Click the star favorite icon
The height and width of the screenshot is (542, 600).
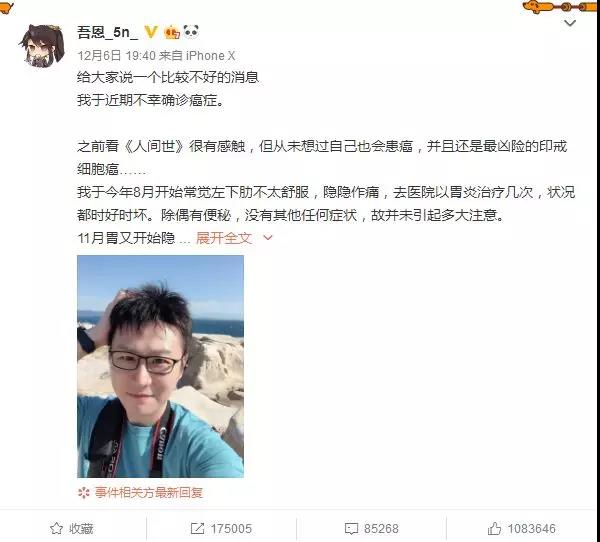click(57, 529)
